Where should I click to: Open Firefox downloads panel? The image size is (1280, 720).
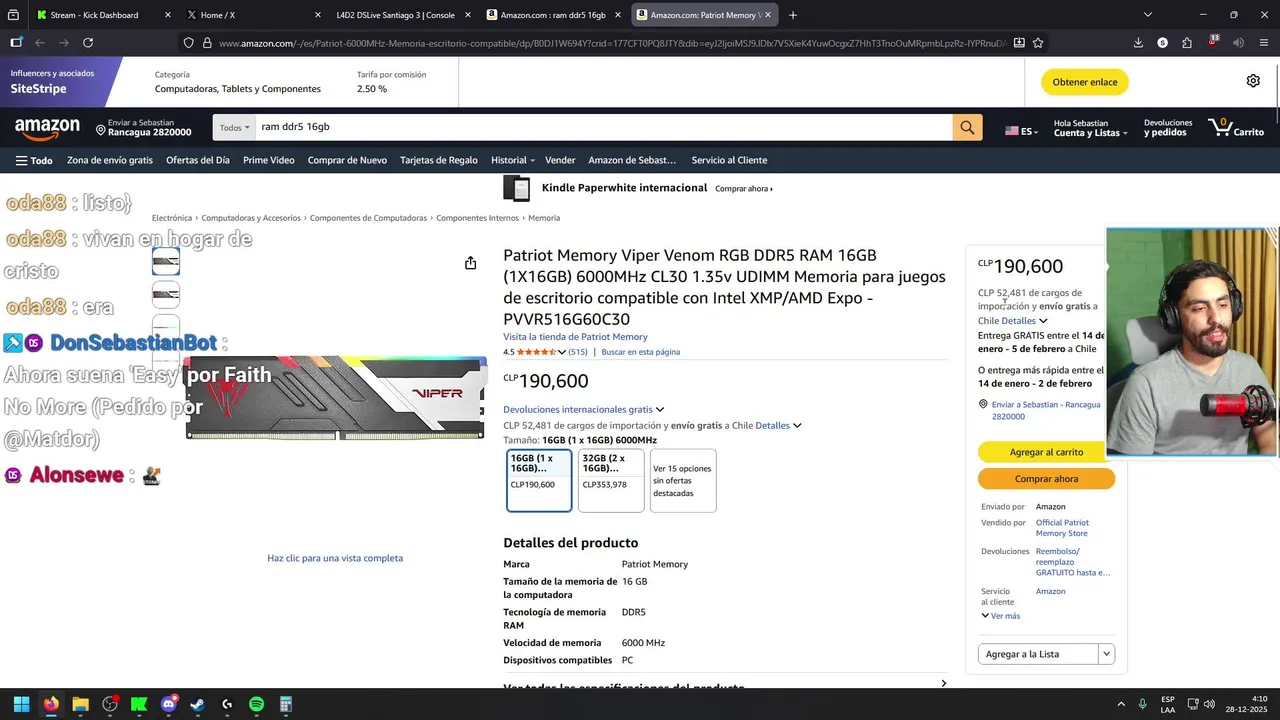(1138, 43)
